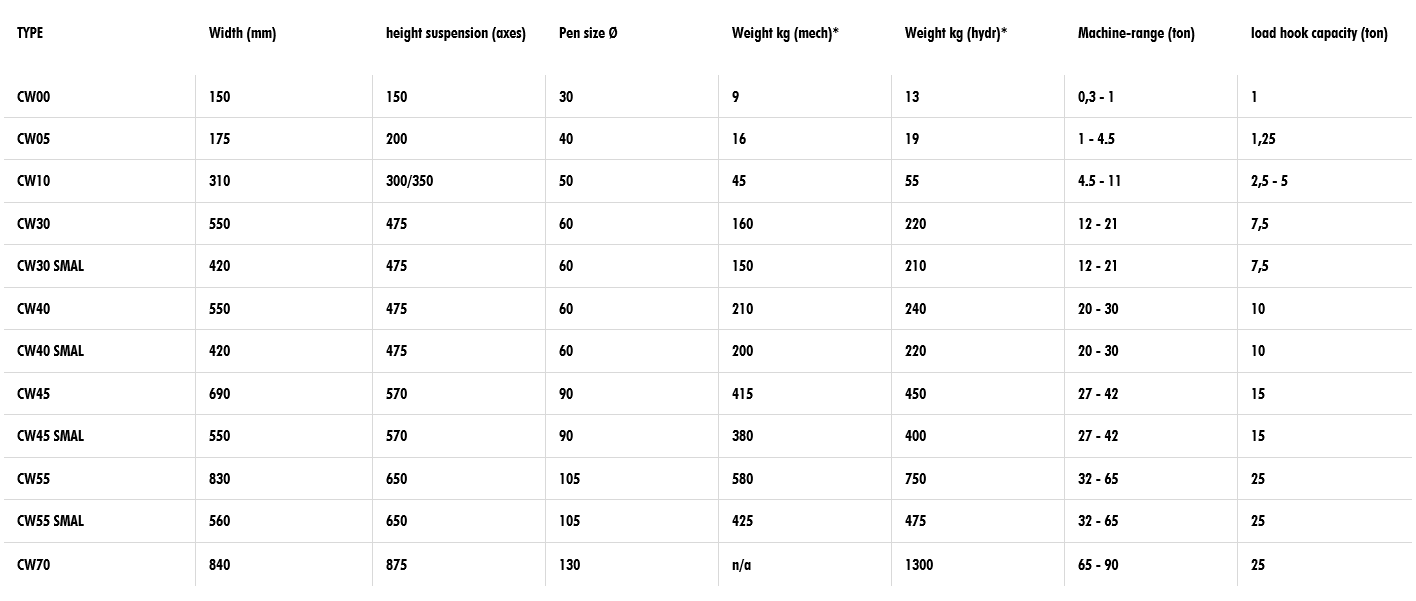1416x601 pixels.
Task: Select the CW40 SMAL row label
Action: [50, 351]
